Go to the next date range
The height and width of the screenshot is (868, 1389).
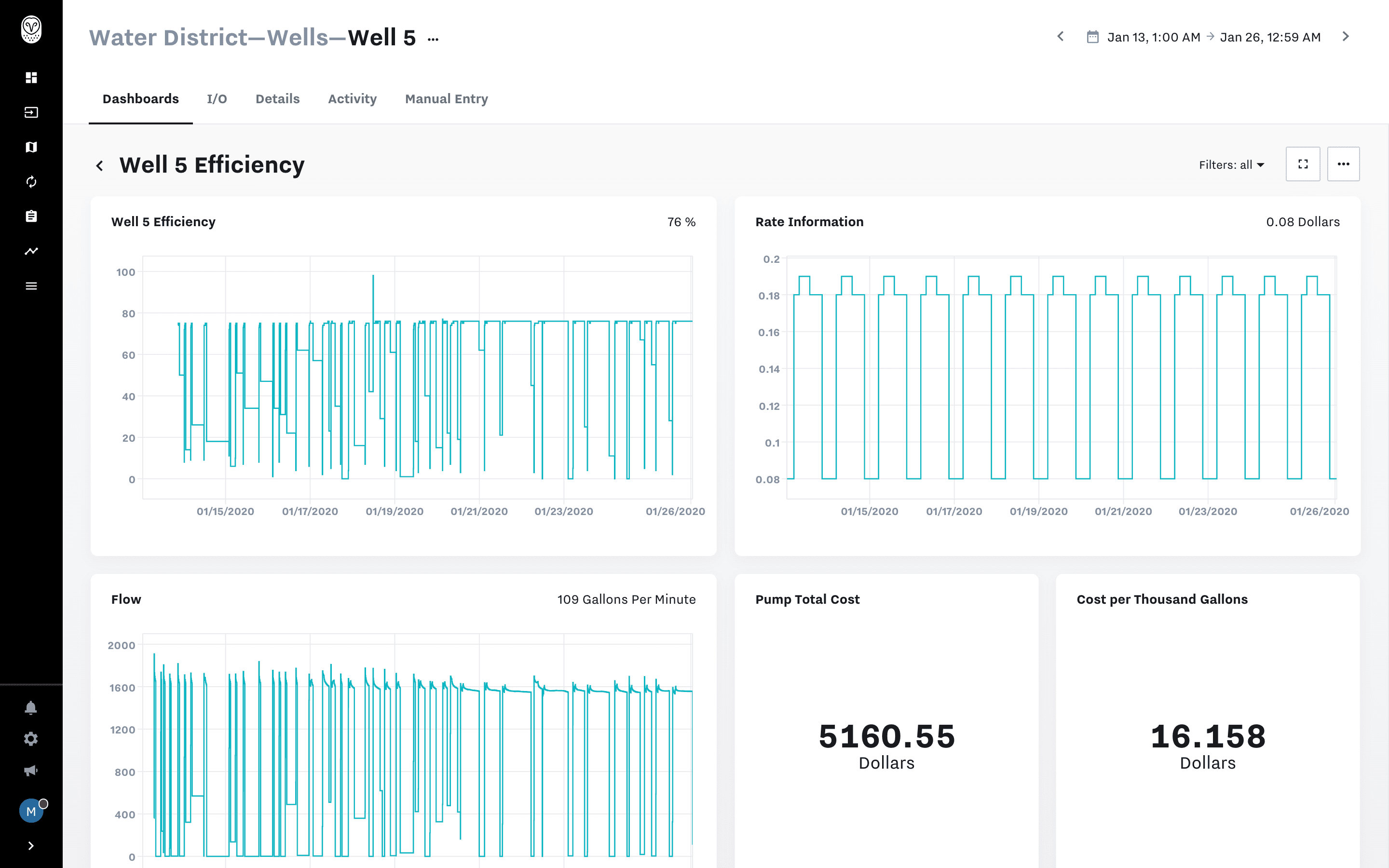coord(1346,37)
